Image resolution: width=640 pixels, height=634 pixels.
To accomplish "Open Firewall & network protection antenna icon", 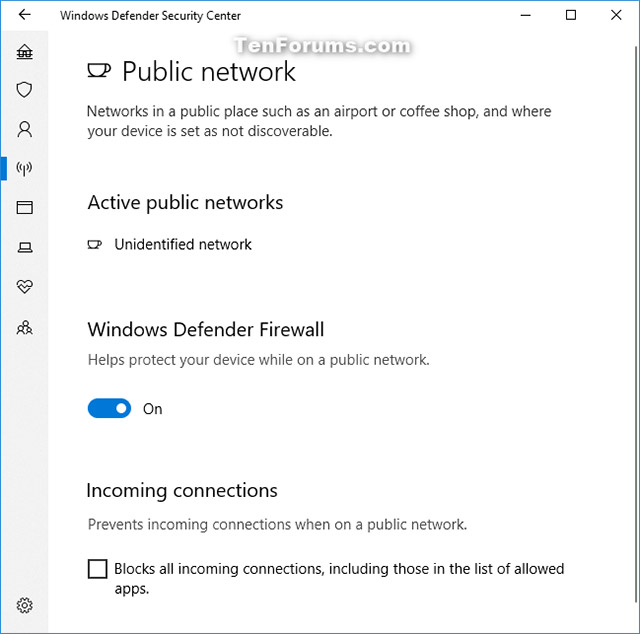I will pos(24,168).
